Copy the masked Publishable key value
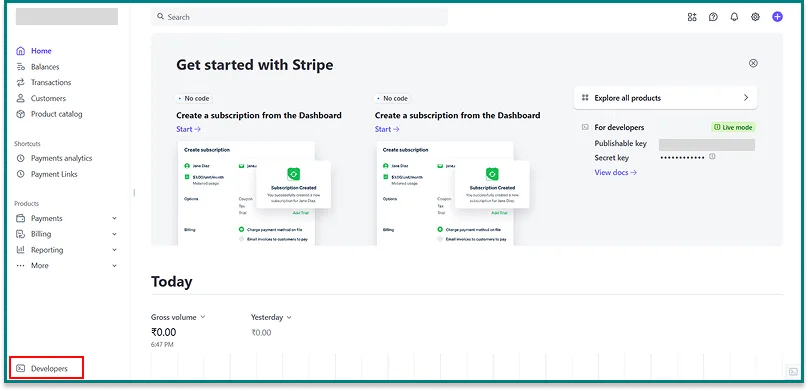Viewport: 808px width, 391px height. coord(707,145)
